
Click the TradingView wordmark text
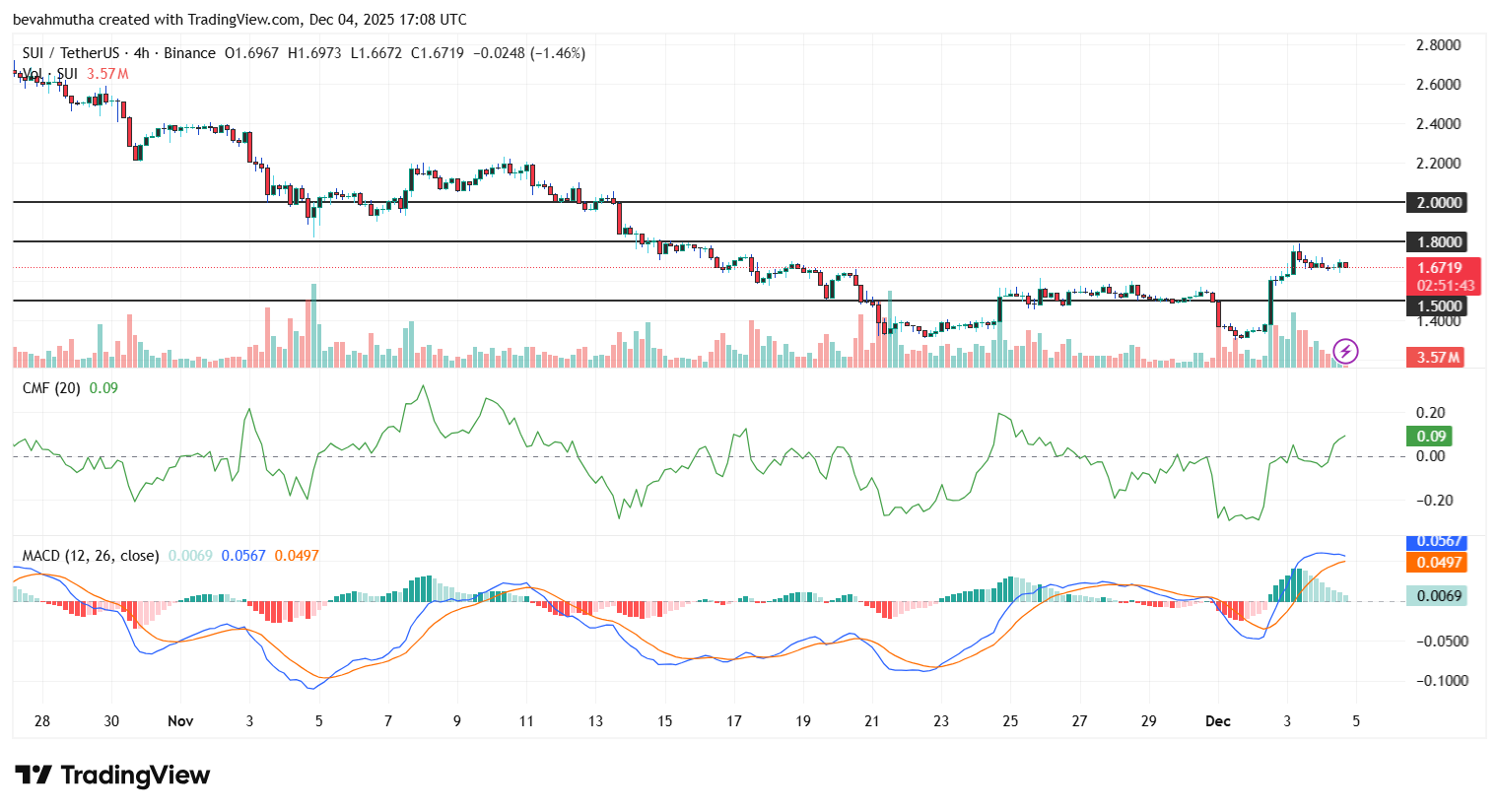coord(135,776)
